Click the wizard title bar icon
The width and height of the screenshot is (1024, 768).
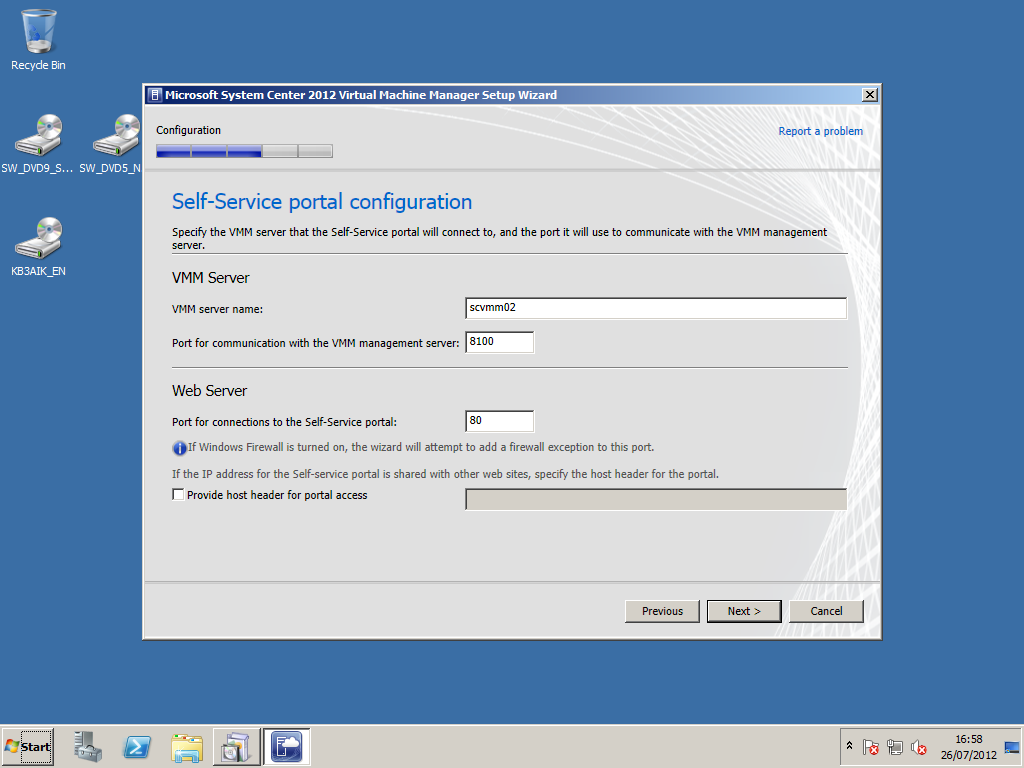pyautogui.click(x=155, y=95)
